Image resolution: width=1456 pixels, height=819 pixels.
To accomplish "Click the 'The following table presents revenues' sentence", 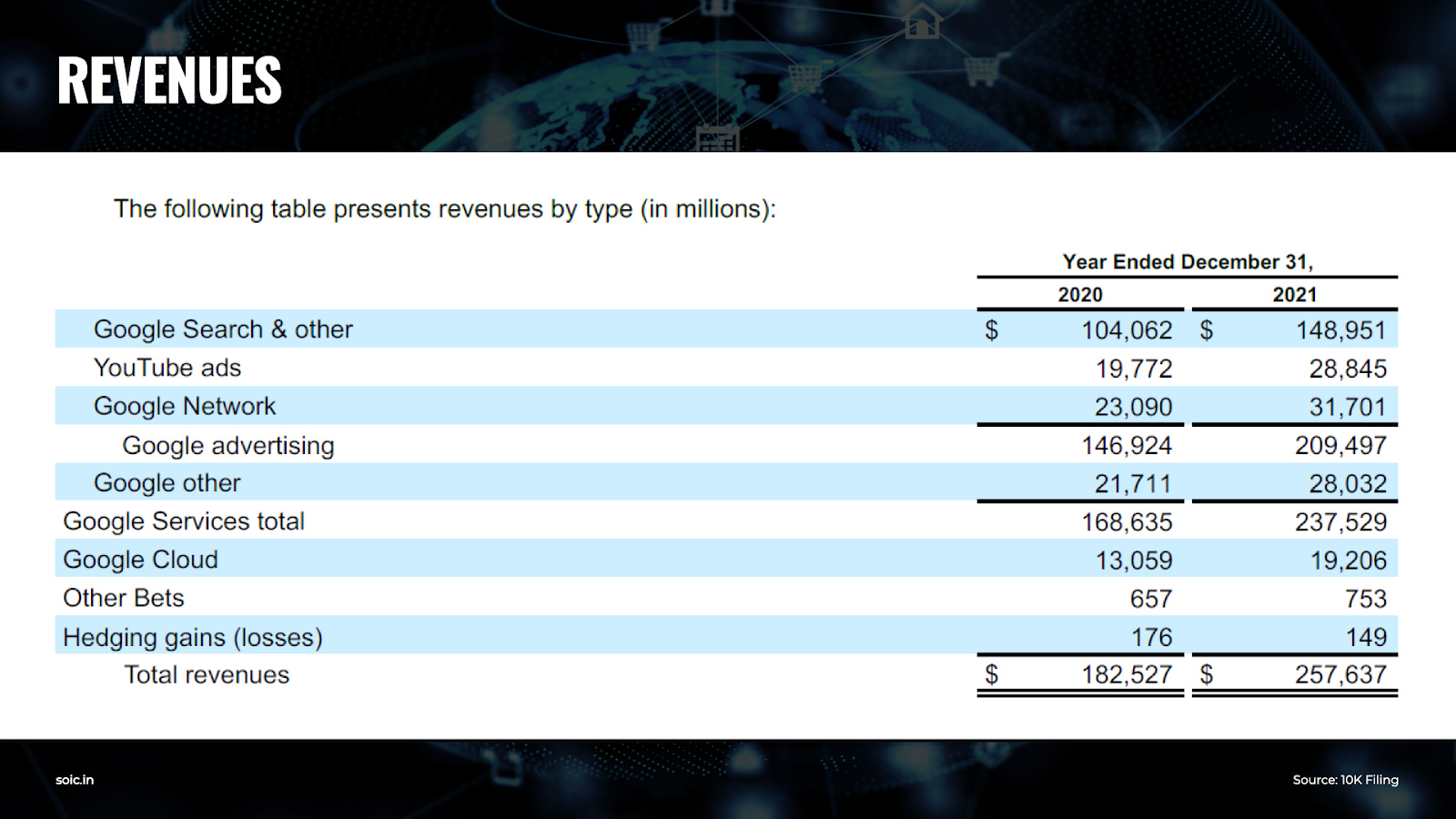I will pos(444,209).
